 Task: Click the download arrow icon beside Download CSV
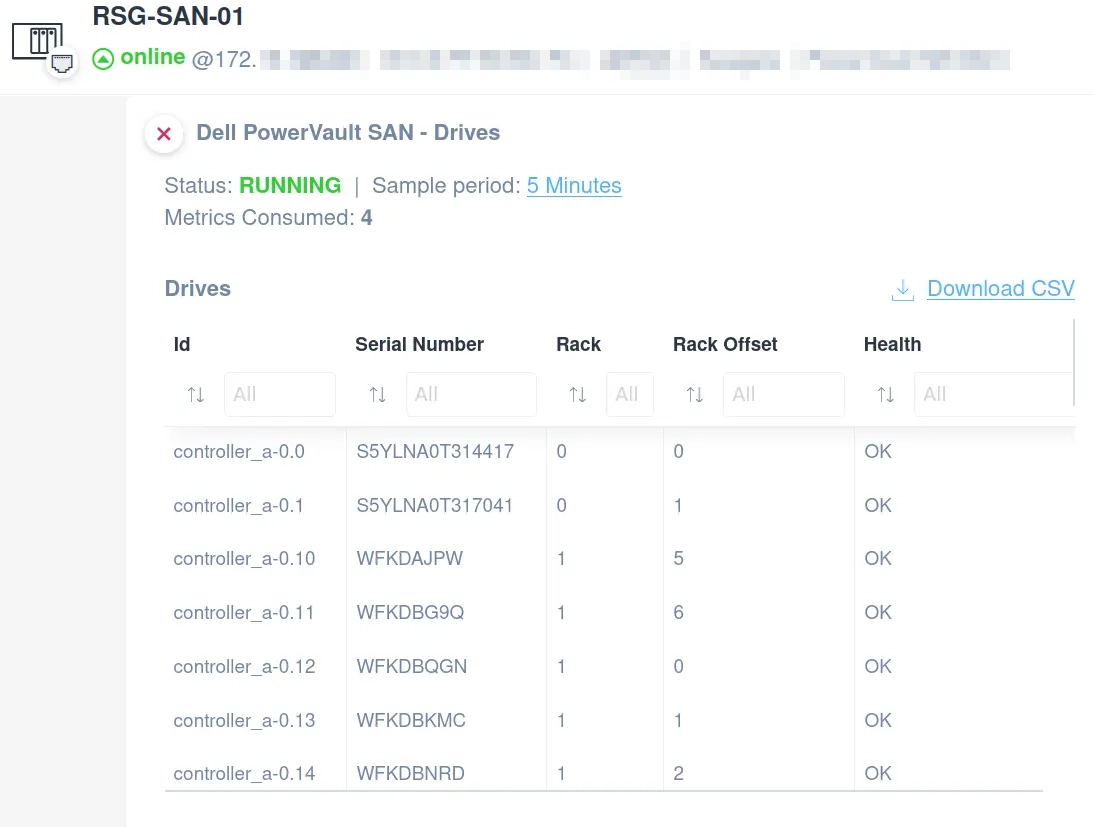[902, 288]
